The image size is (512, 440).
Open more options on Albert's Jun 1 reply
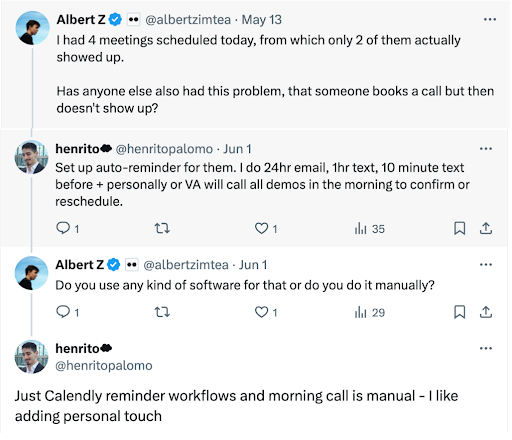pos(486,265)
